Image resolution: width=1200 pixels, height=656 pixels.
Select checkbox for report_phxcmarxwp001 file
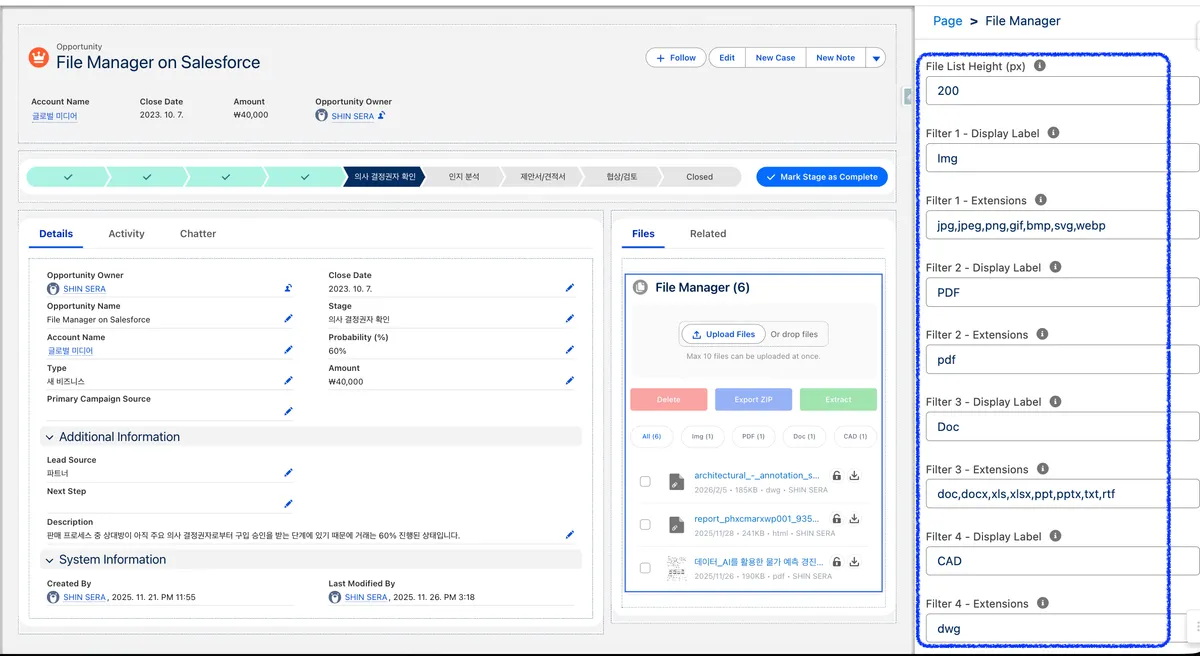coord(645,524)
